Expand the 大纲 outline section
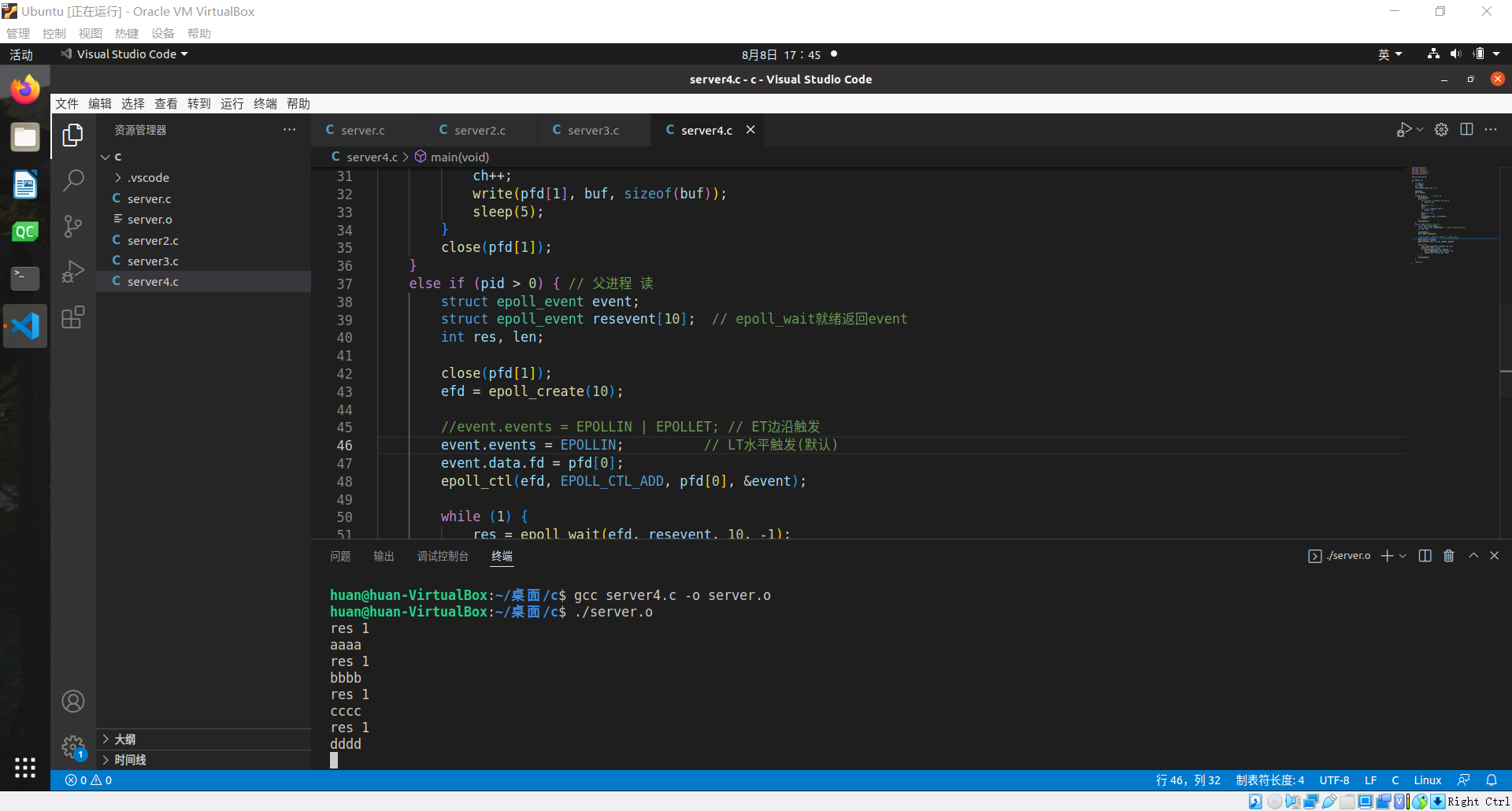 click(x=125, y=739)
